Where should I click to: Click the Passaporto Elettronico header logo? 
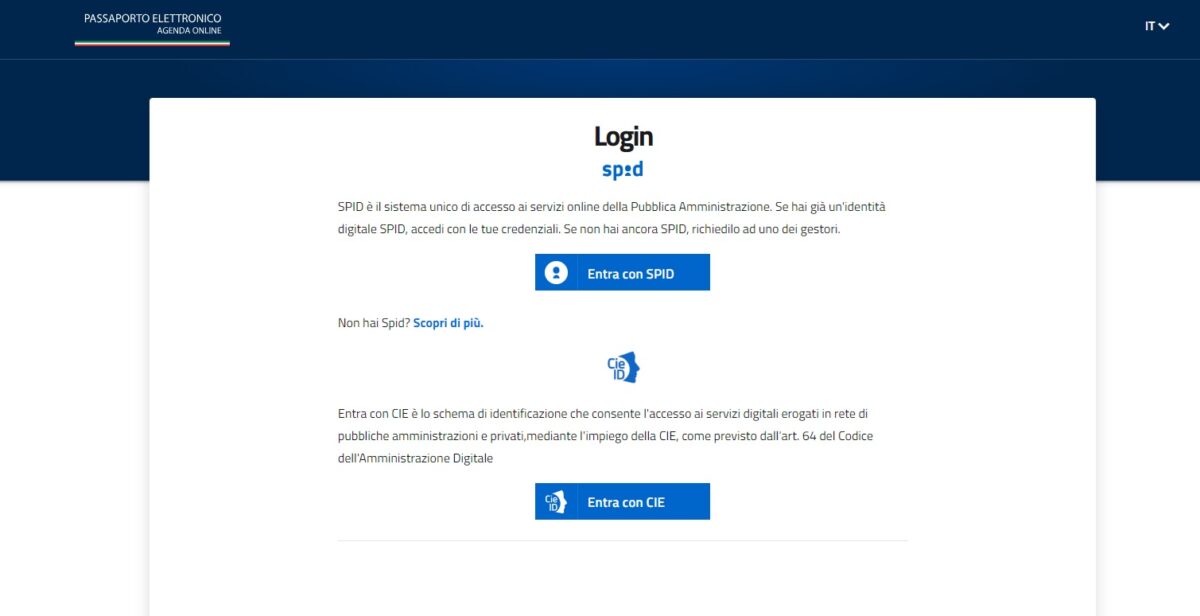coord(152,28)
